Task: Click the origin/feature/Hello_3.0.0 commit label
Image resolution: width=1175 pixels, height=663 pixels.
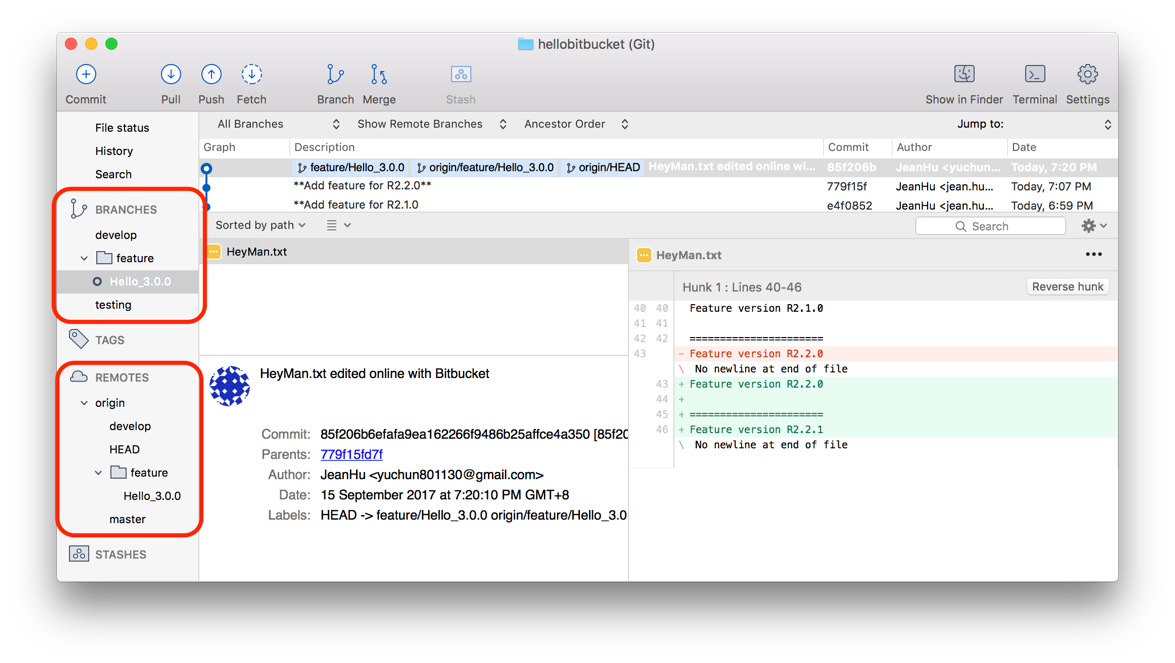Action: pos(485,167)
